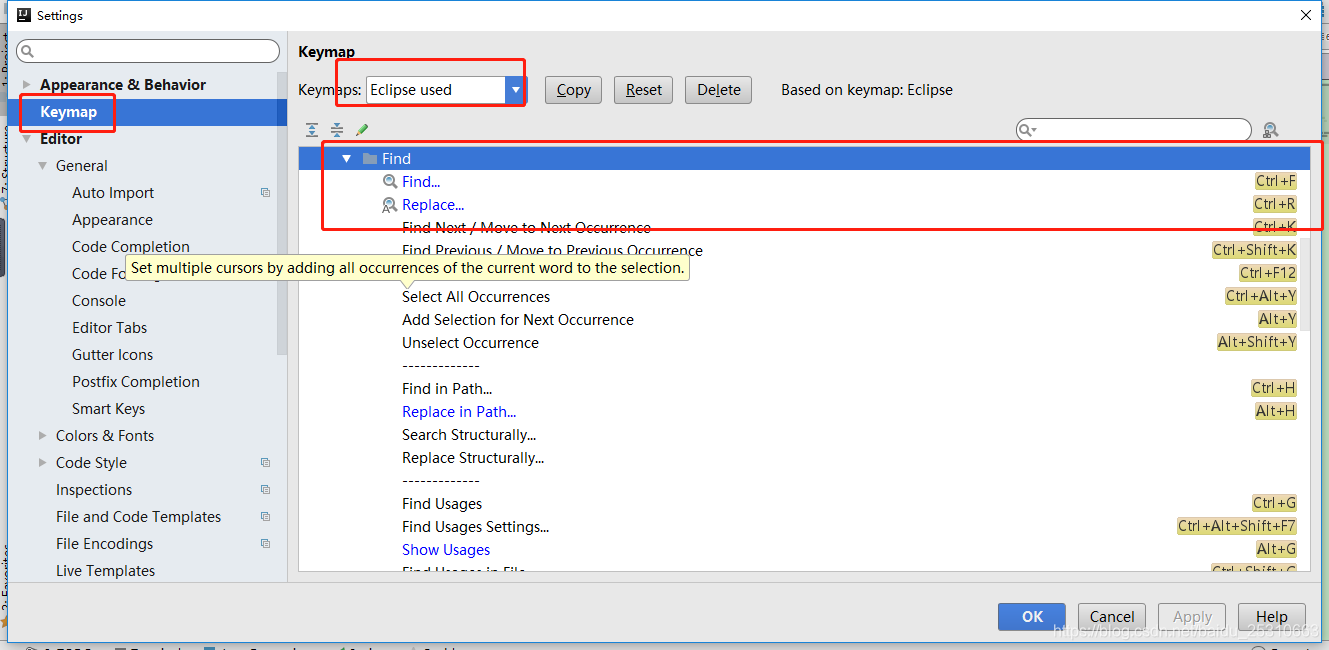This screenshot has height=650, width=1329.
Task: Select the Find... action row
Action: [804, 182]
